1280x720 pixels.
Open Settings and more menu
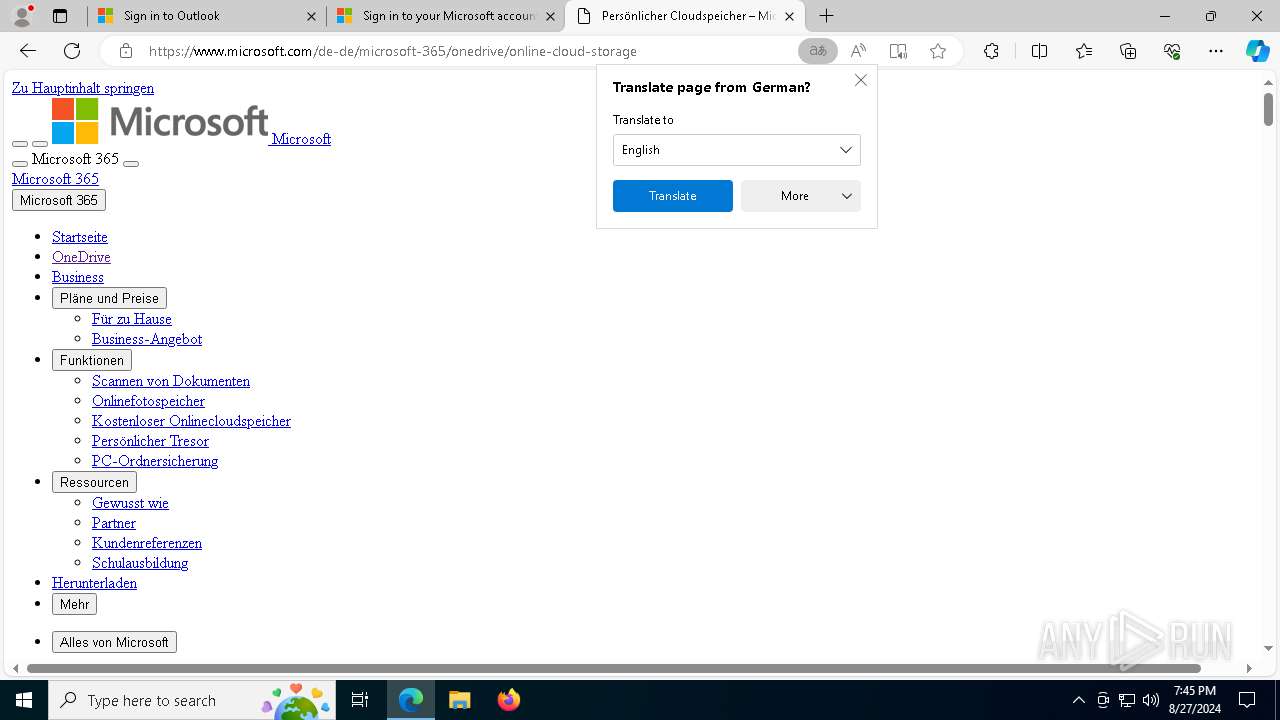[1216, 51]
